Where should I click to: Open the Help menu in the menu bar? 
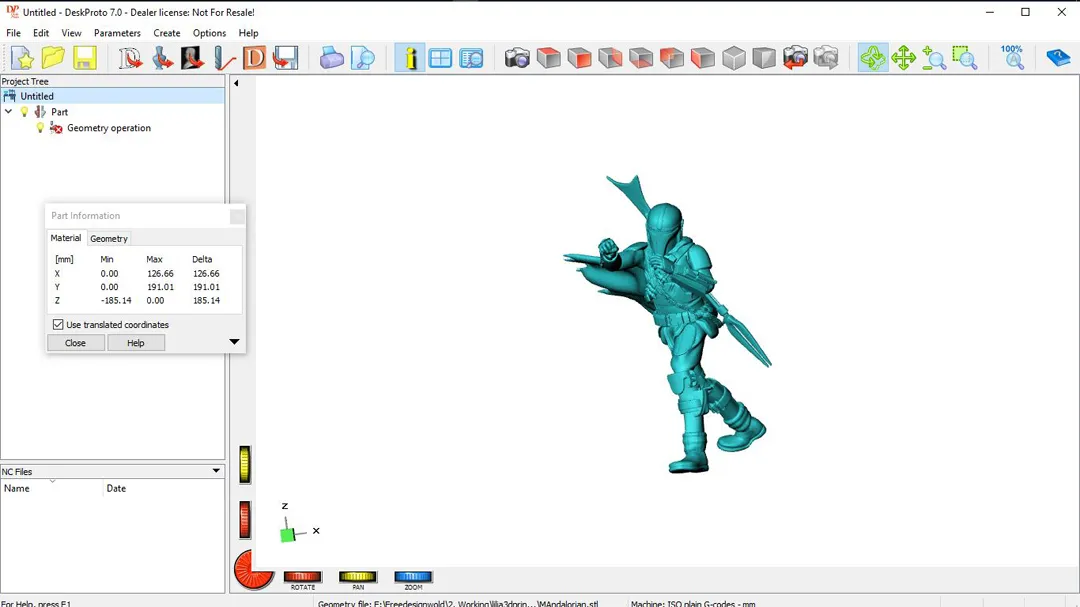(248, 33)
